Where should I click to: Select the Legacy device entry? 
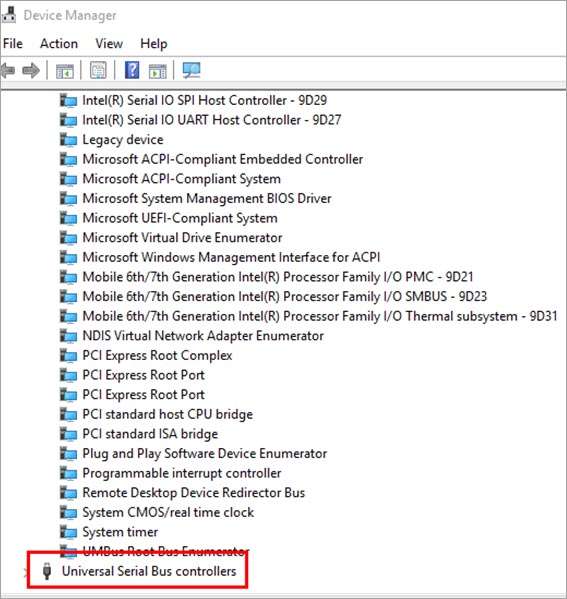123,139
